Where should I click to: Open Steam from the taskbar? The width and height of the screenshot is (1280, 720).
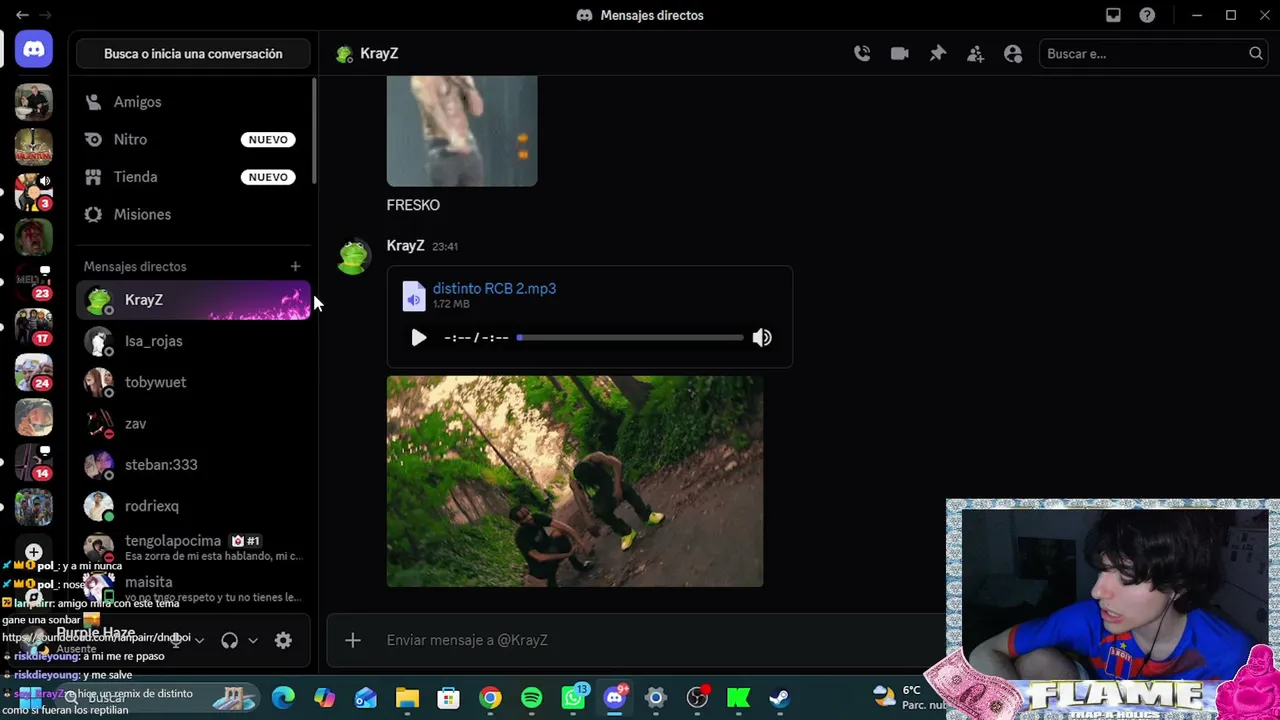pyautogui.click(x=779, y=698)
